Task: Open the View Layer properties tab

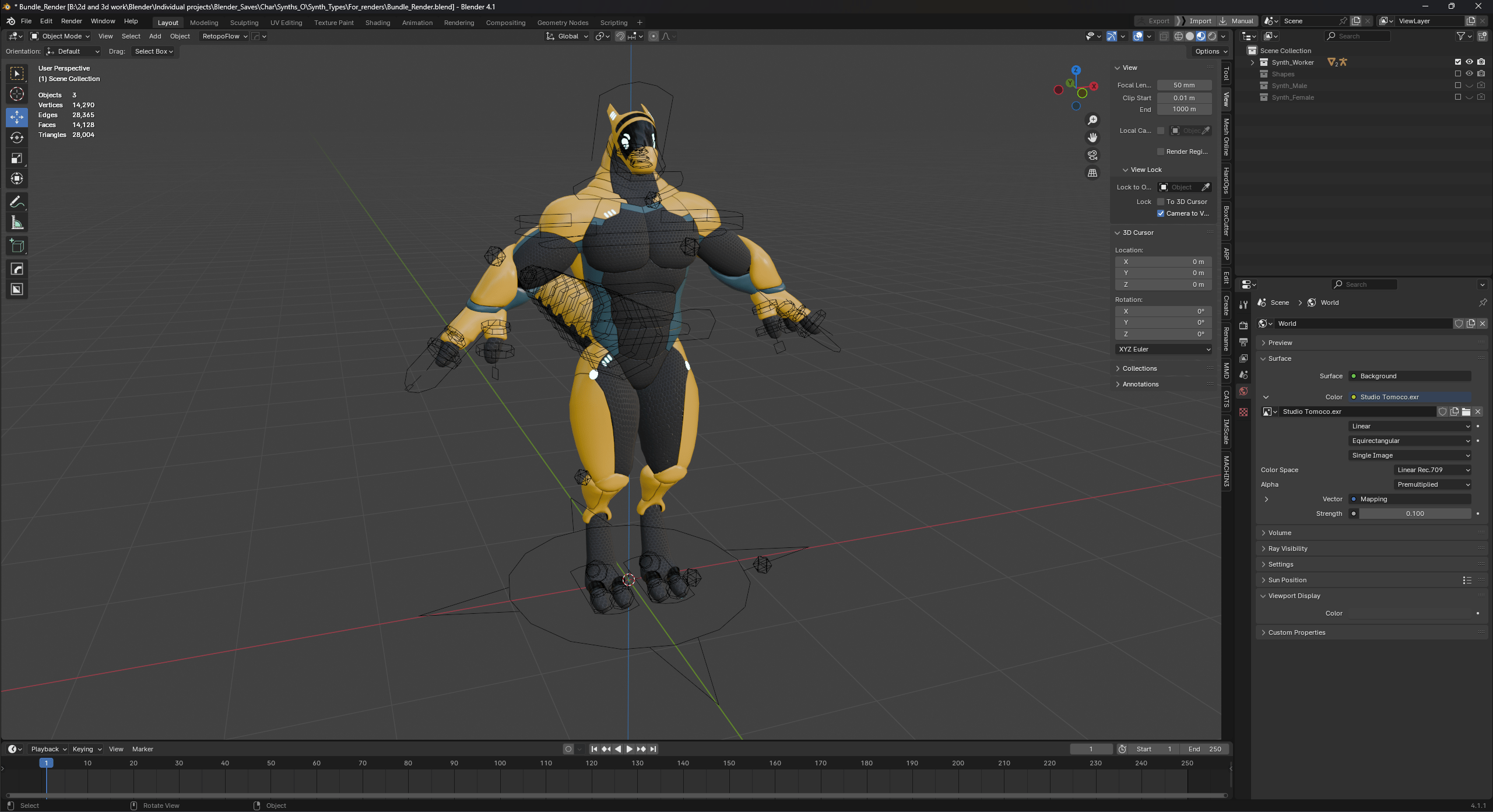Action: (1243, 358)
